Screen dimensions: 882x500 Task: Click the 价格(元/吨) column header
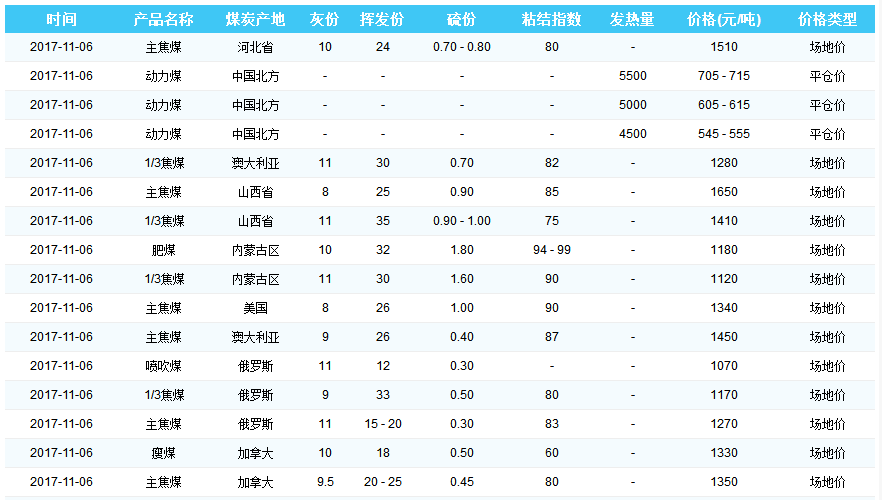pyautogui.click(x=724, y=20)
